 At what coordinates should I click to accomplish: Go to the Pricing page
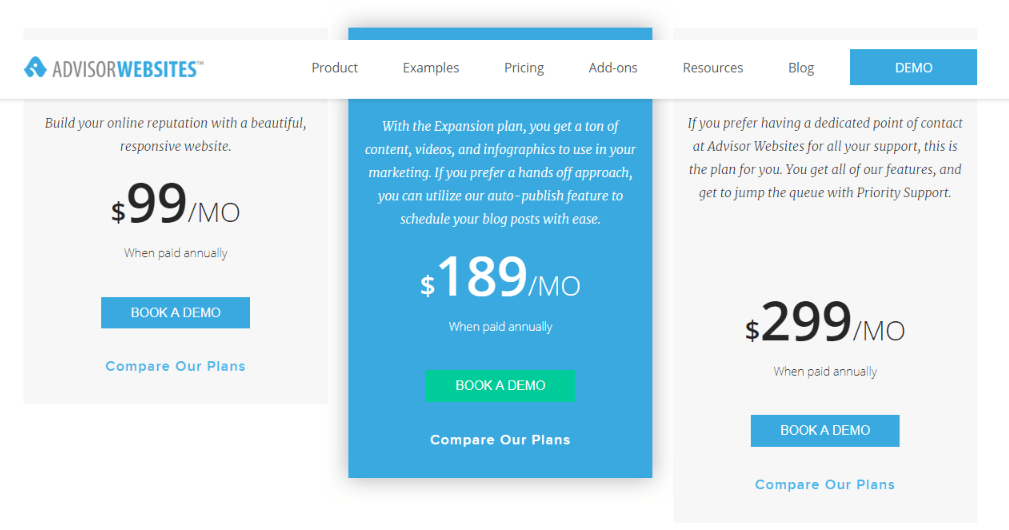pos(524,68)
